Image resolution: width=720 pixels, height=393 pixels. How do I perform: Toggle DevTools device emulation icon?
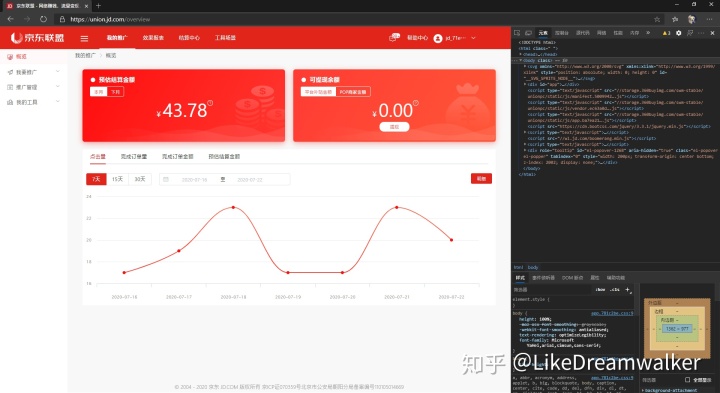(529, 33)
